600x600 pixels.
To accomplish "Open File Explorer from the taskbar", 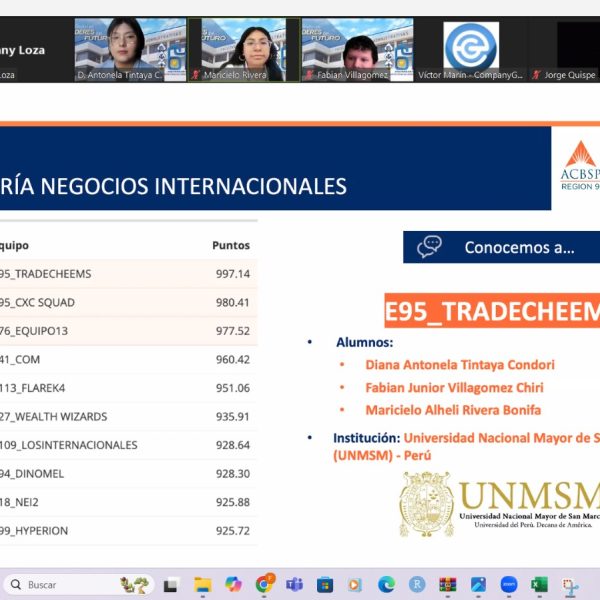I will click(203, 585).
